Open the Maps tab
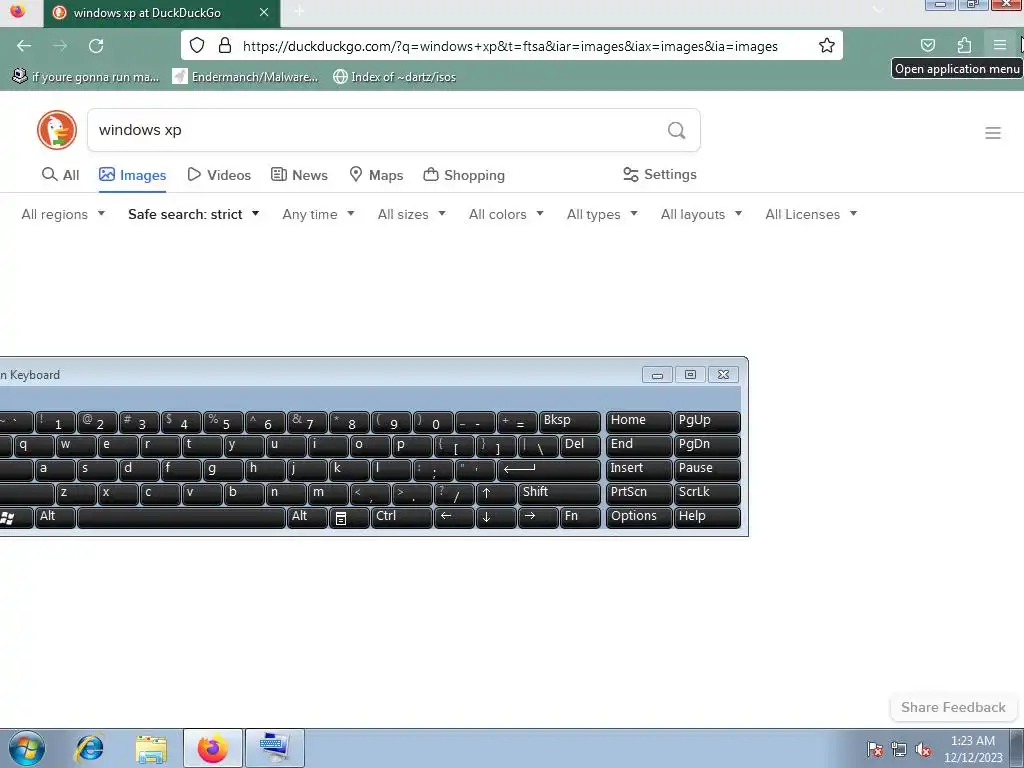The image size is (1024, 768). 376,175
